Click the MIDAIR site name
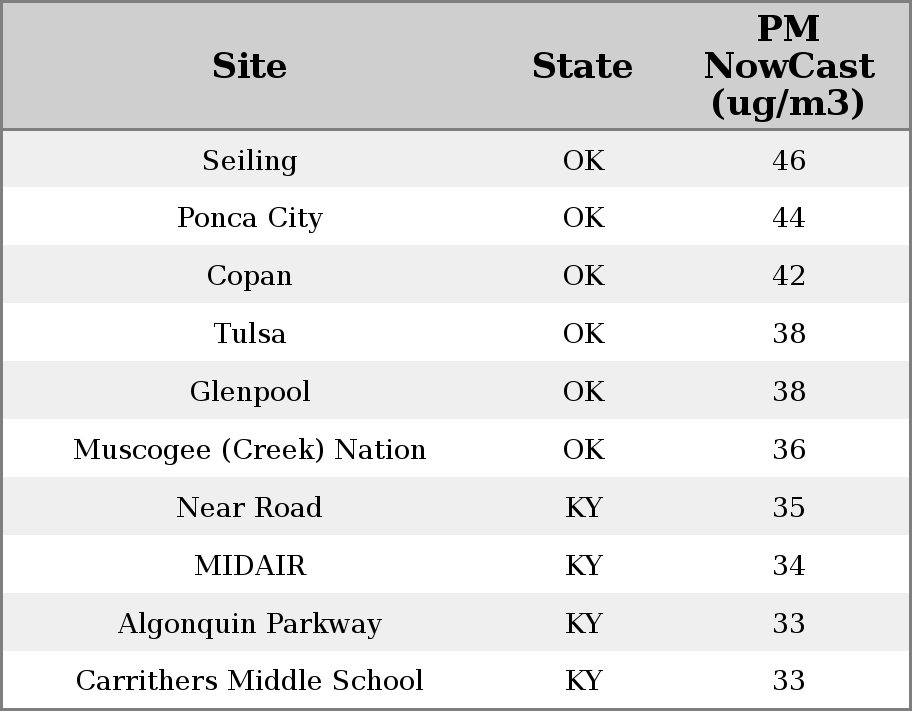912x711 pixels. pyautogui.click(x=249, y=566)
